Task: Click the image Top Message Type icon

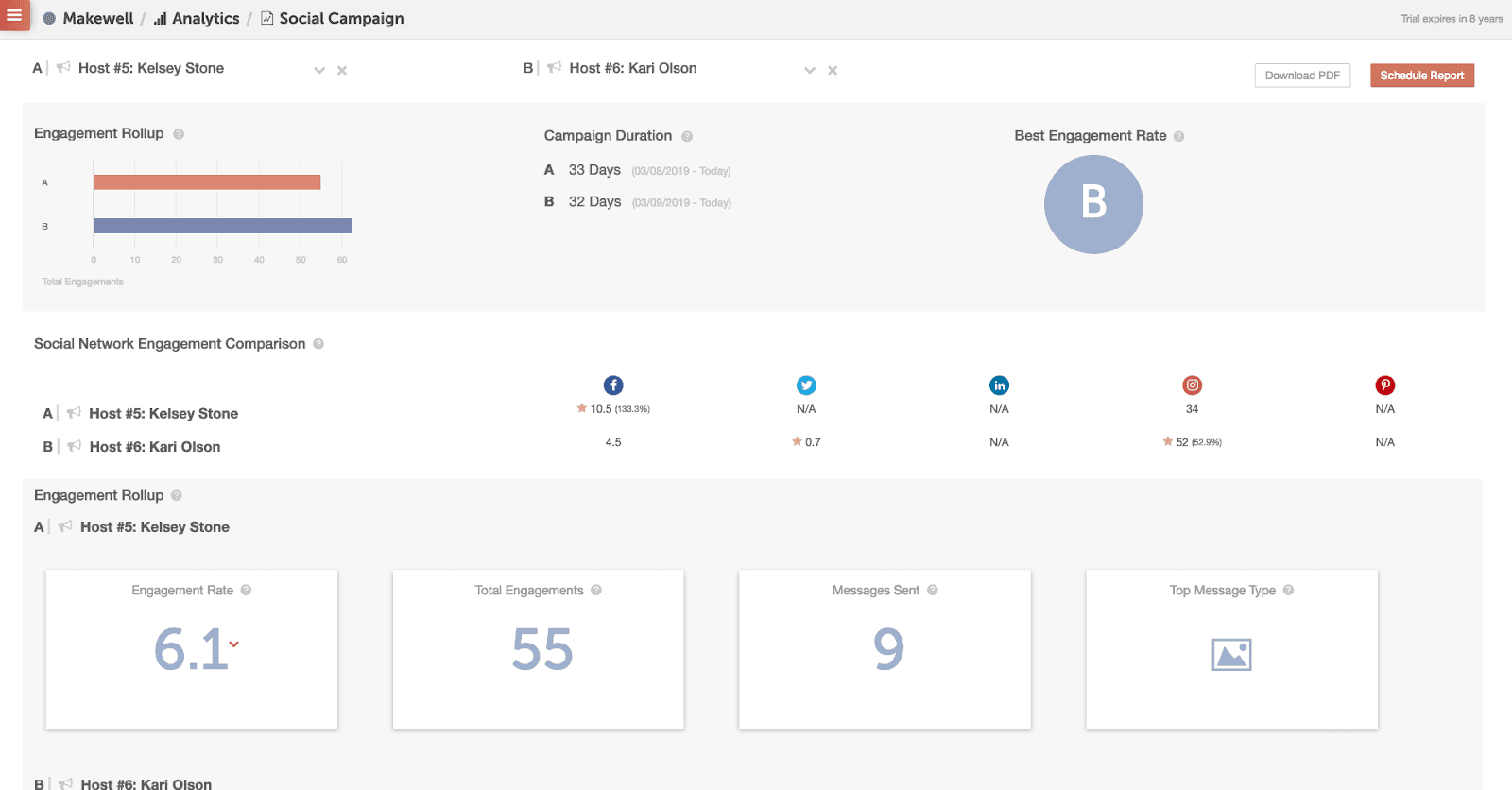Action: coord(1231,654)
